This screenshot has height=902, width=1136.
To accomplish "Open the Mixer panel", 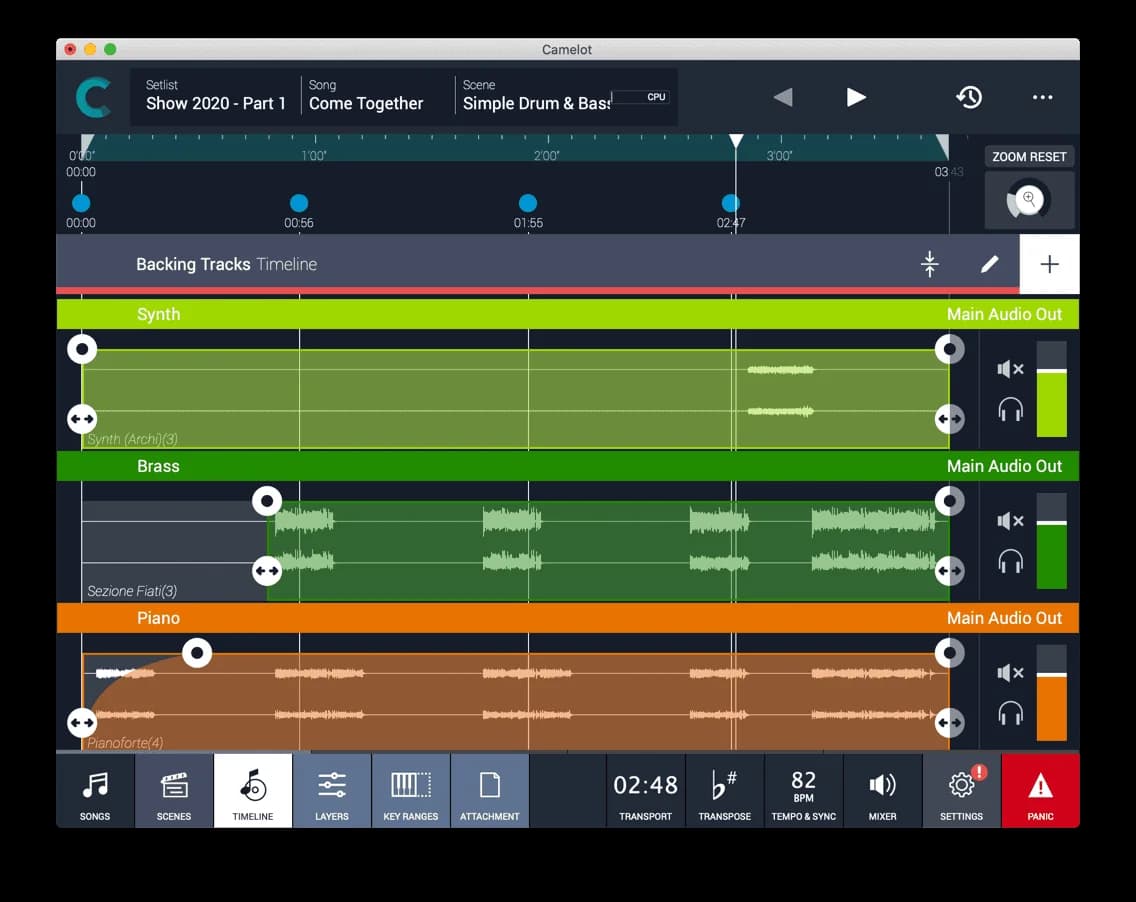I will [x=881, y=791].
